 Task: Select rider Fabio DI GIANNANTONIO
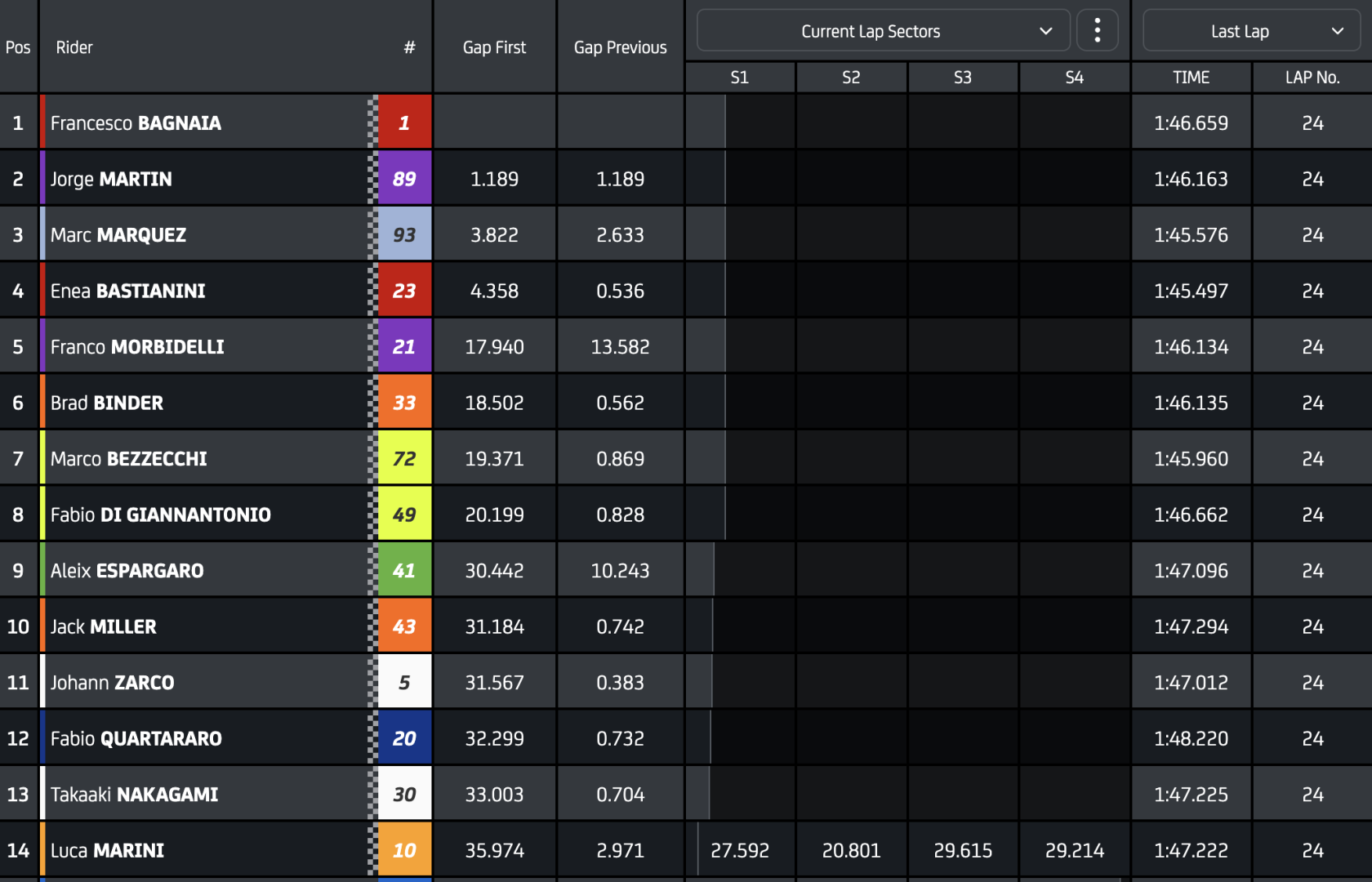161,514
